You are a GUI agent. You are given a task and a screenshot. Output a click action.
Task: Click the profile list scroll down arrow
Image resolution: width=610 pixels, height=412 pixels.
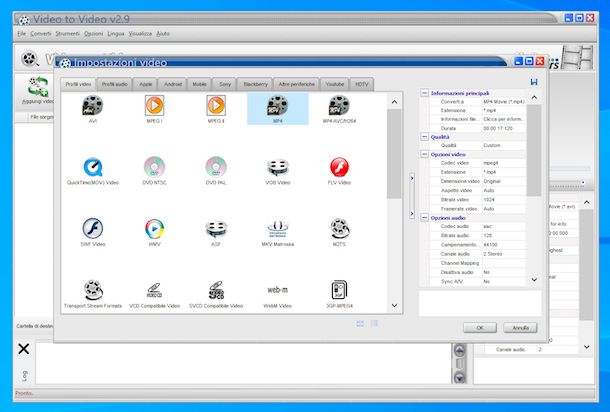pyautogui.click(x=394, y=305)
